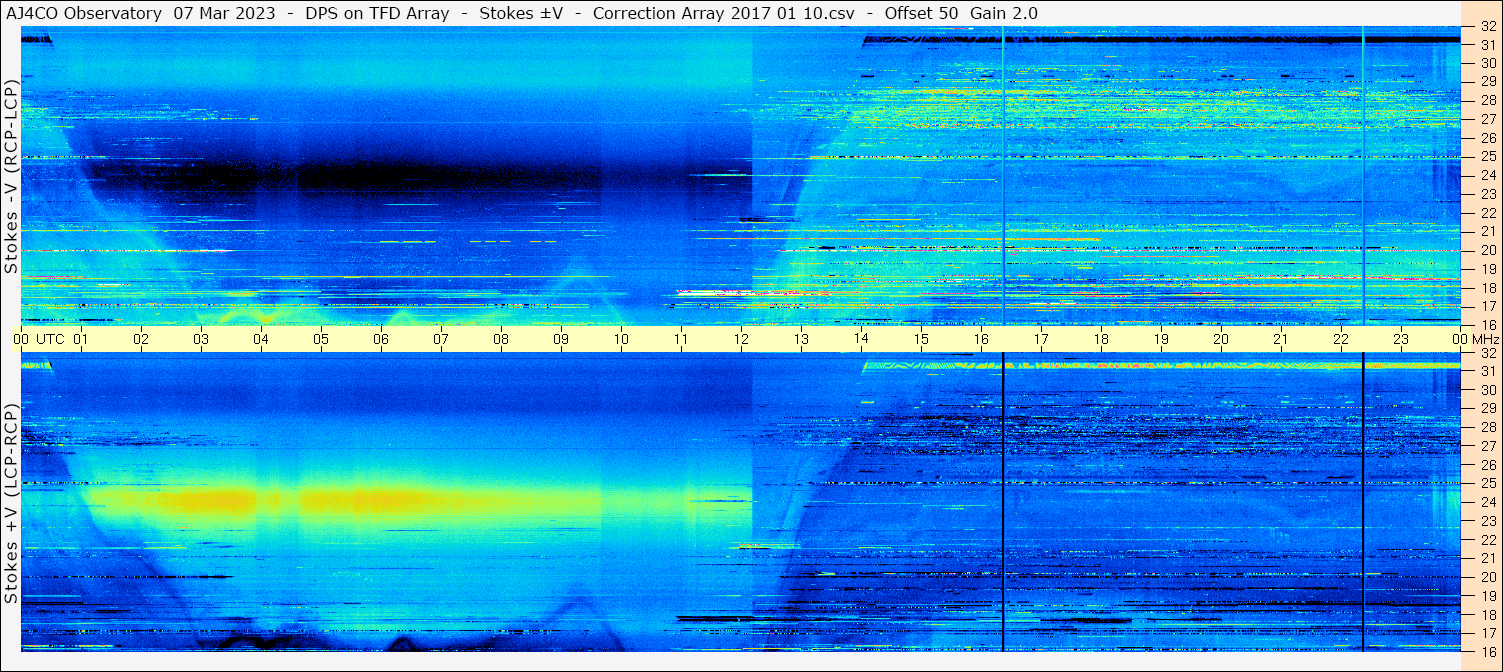Select the 11 hour tick on time axis
Image resolution: width=1503 pixels, height=672 pixels.
681,339
